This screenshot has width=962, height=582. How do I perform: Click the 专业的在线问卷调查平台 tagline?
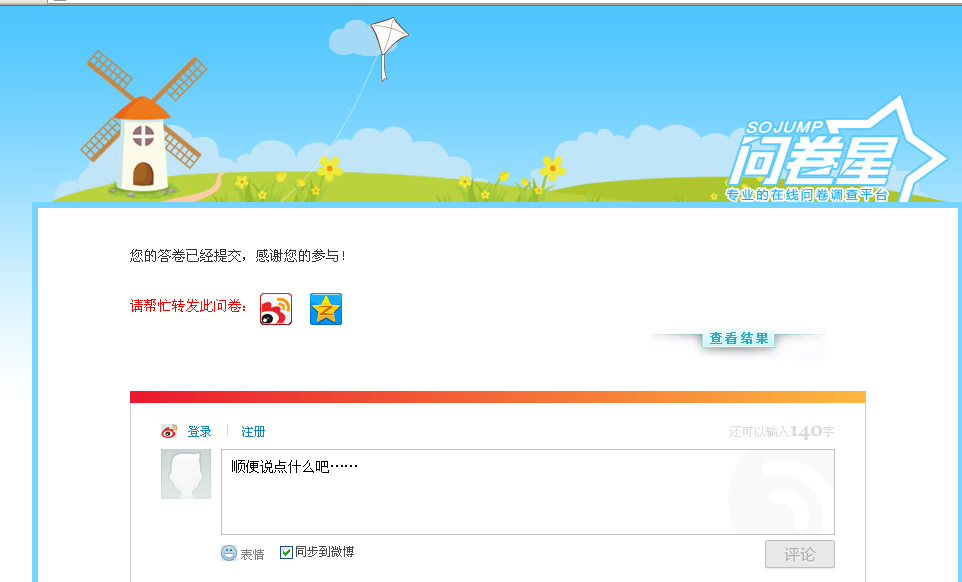point(807,195)
